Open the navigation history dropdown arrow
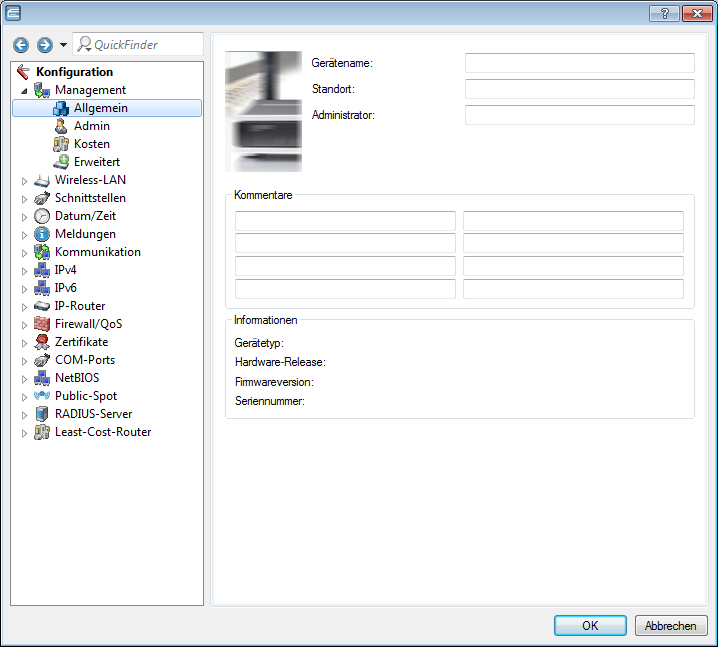The width and height of the screenshot is (718, 647). click(64, 45)
